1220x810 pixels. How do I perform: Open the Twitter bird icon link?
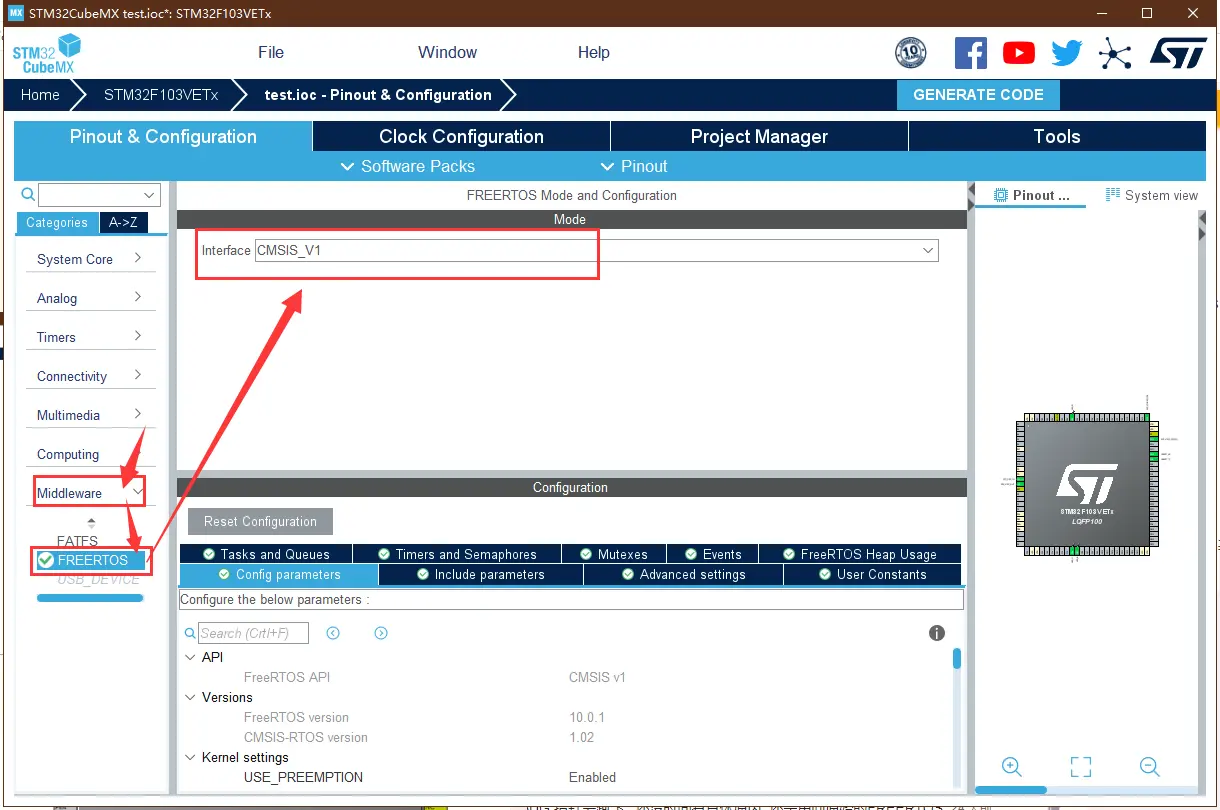(1067, 53)
